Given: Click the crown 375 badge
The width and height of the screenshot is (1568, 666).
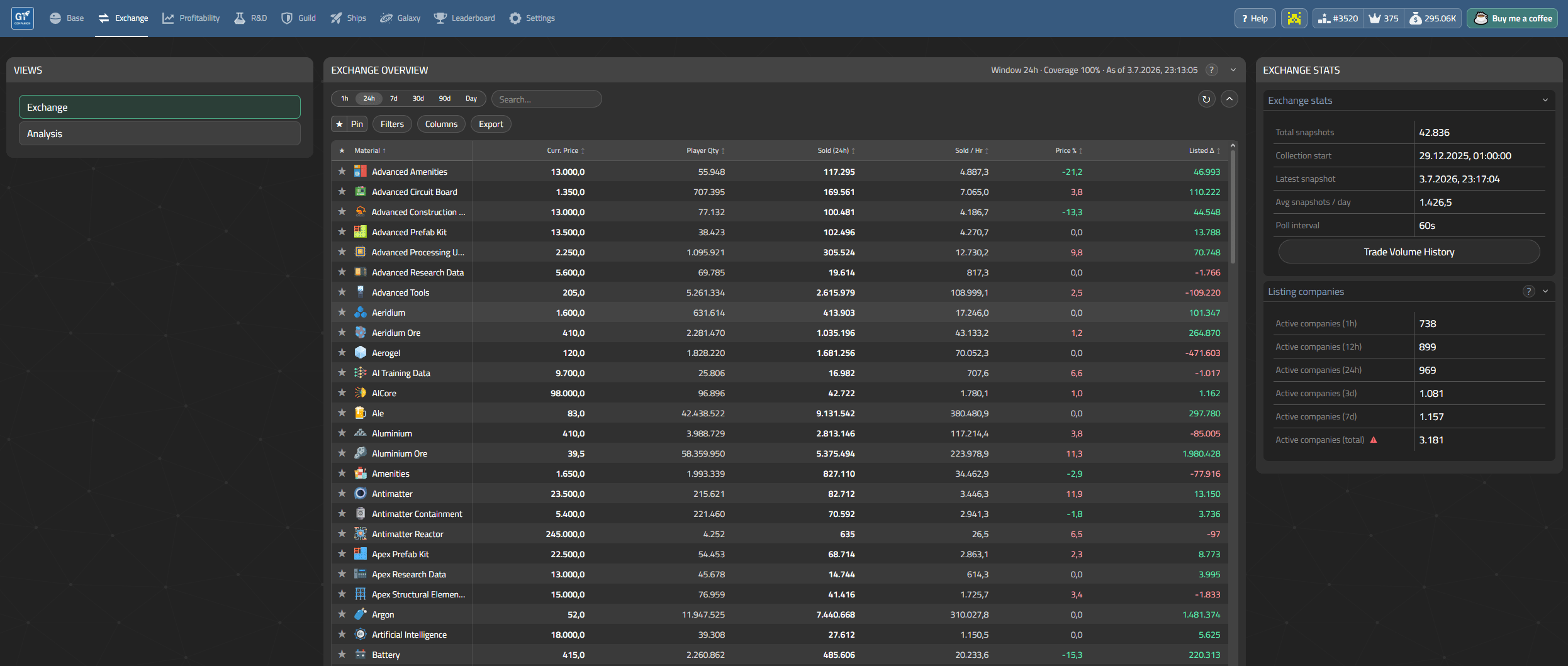Looking at the screenshot, I should [1384, 18].
